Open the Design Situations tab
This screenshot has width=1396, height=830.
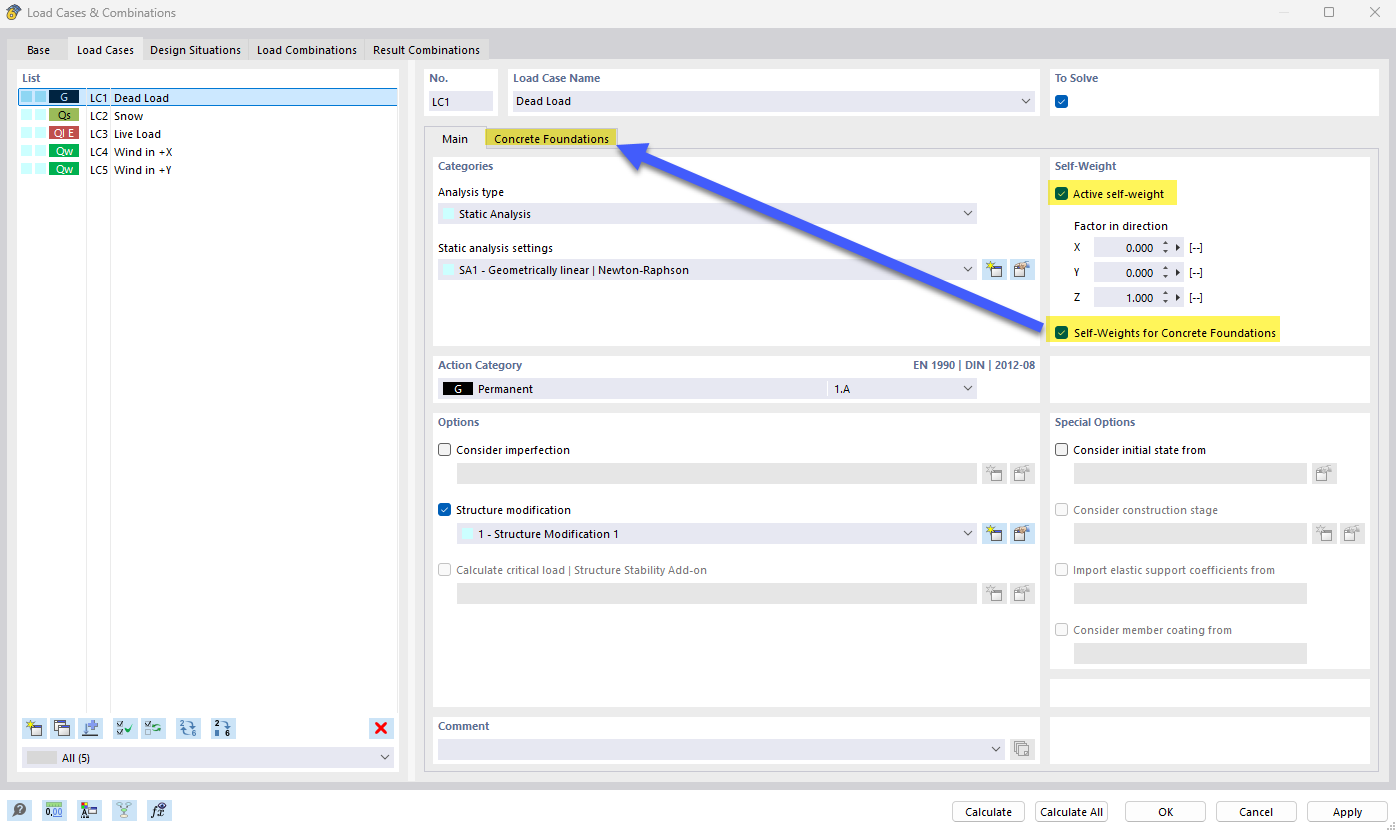tap(195, 50)
